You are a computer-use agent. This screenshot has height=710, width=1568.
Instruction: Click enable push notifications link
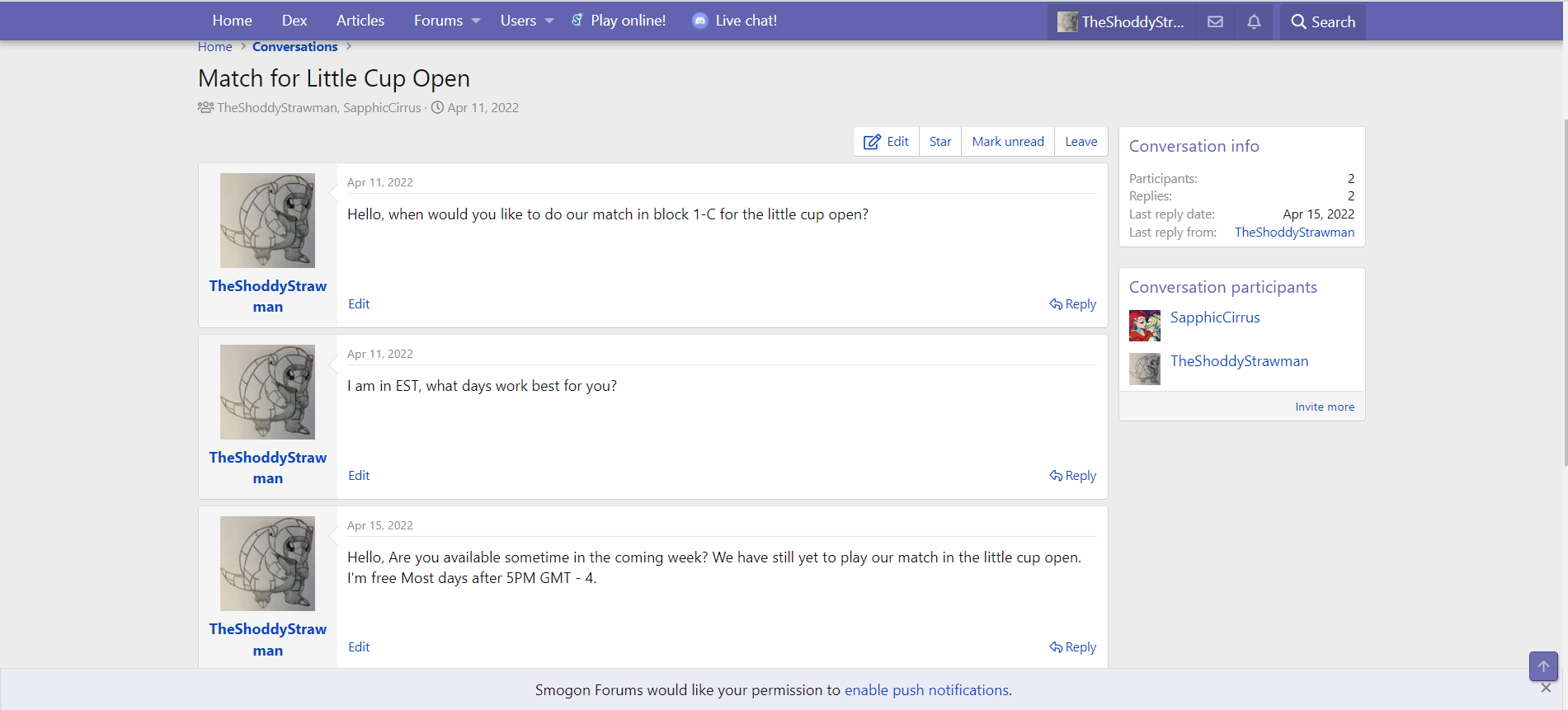tap(925, 690)
